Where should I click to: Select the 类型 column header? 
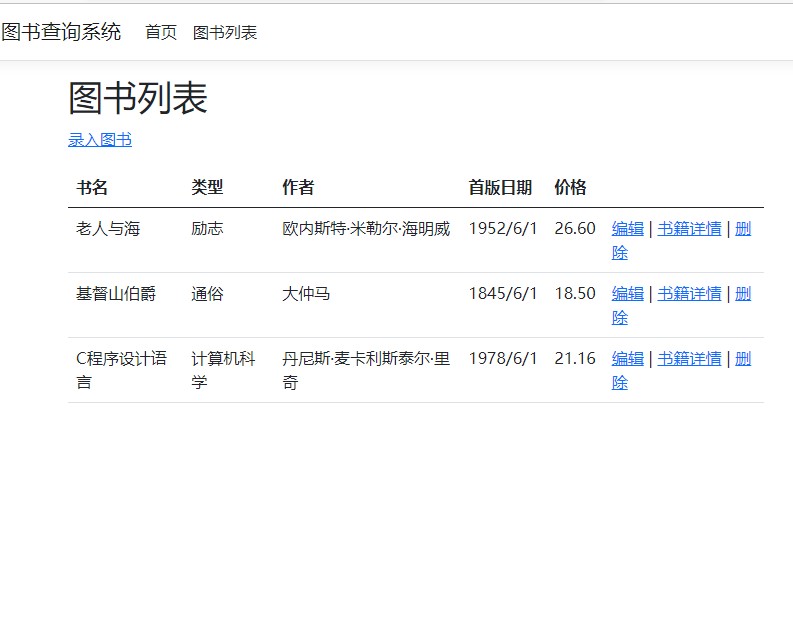tap(207, 187)
